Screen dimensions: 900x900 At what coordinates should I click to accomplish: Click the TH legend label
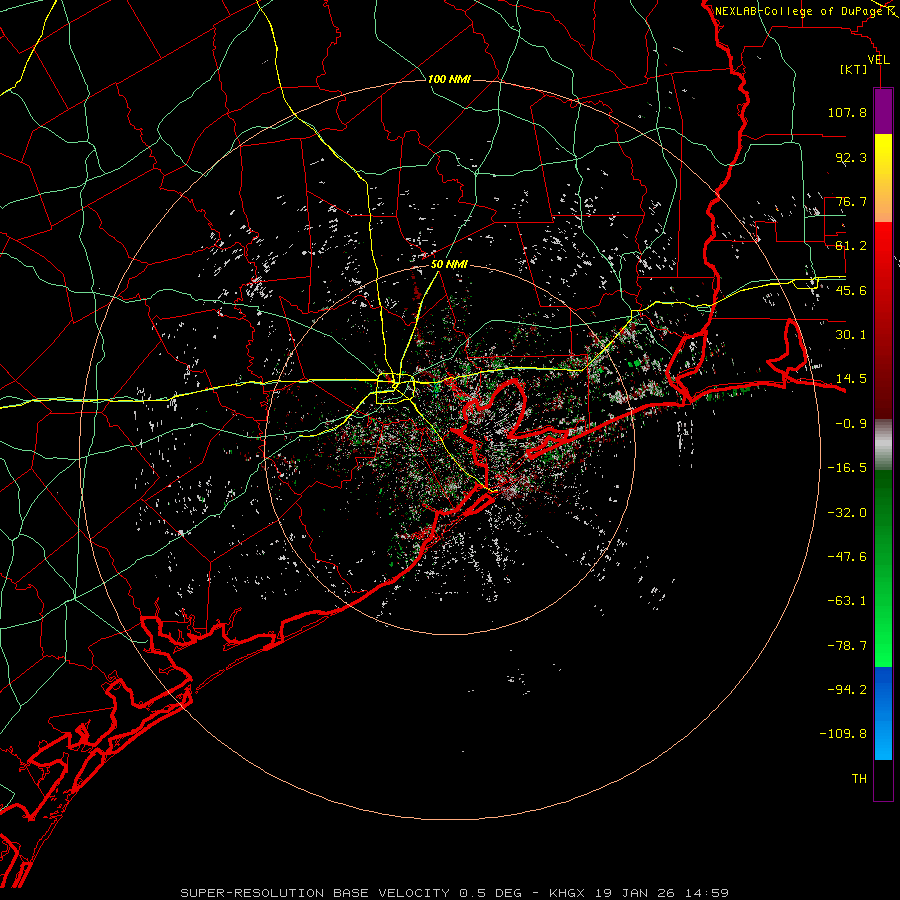point(859,779)
